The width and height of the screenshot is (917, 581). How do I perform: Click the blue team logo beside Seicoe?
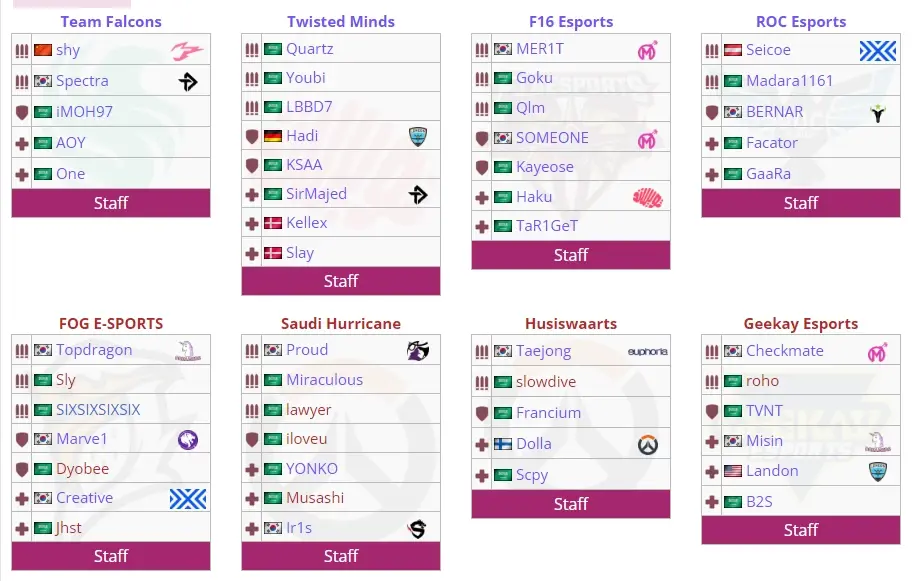click(x=877, y=50)
